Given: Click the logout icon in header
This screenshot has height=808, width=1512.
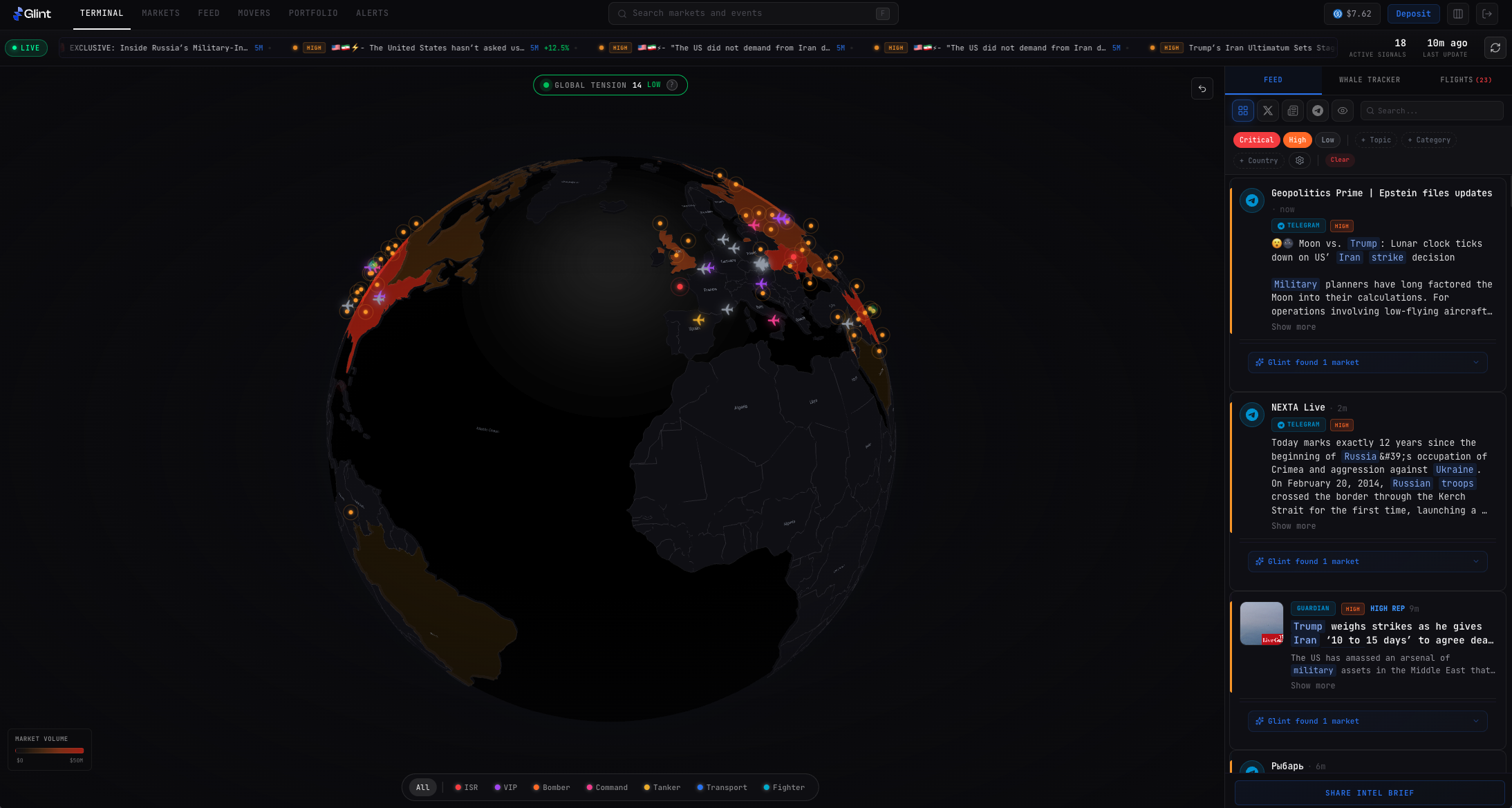Looking at the screenshot, I should (1486, 14).
